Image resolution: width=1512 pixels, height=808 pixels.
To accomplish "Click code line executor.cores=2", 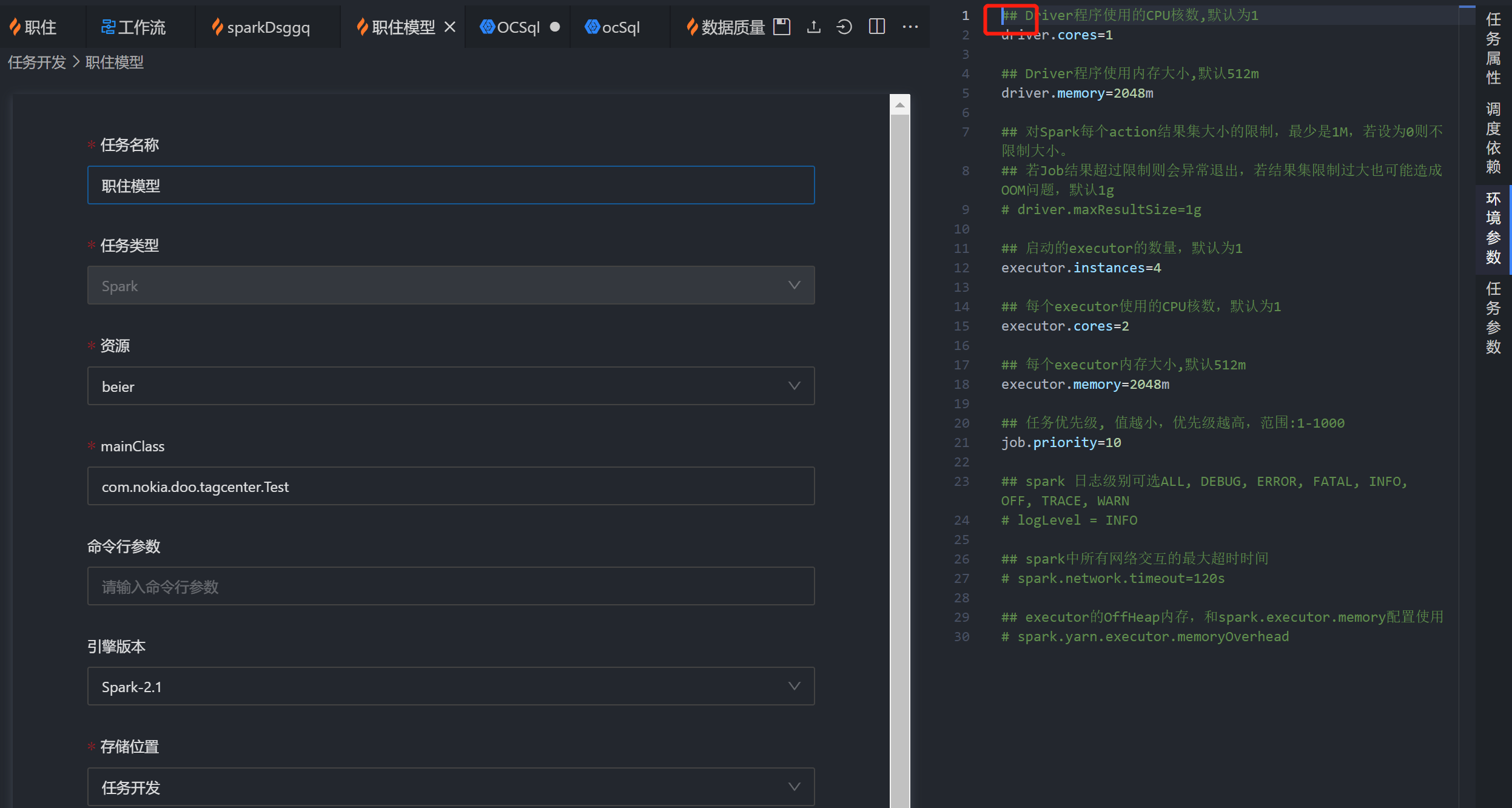I will [x=1065, y=326].
